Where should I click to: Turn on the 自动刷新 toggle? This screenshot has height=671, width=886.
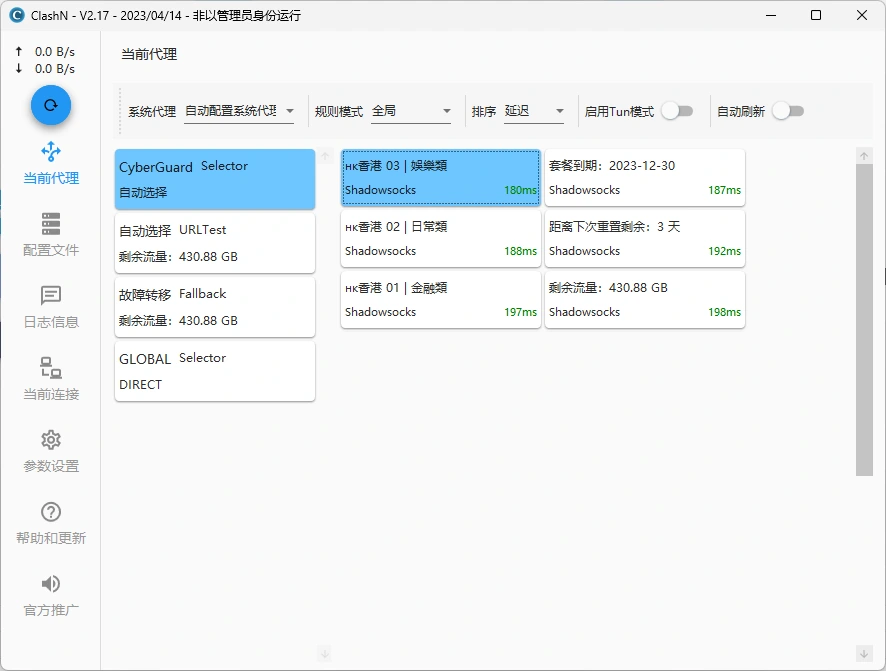point(787,111)
